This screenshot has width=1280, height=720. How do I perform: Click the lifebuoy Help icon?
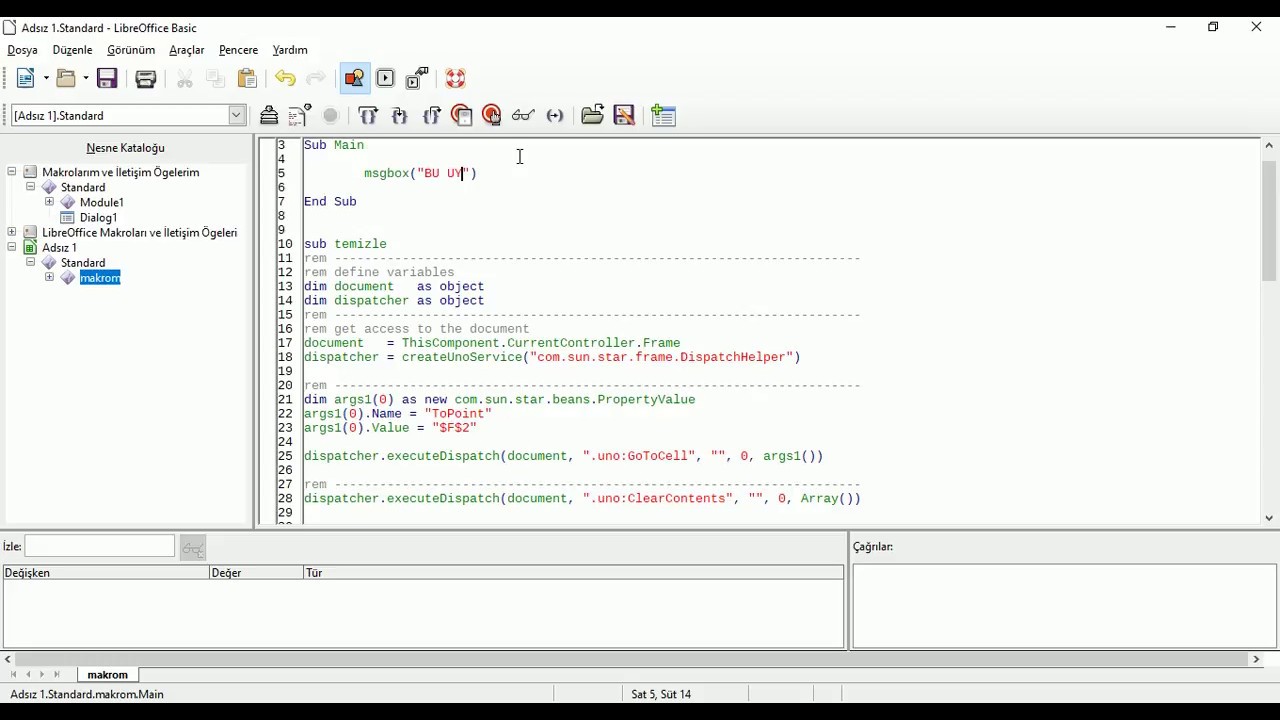(x=455, y=78)
